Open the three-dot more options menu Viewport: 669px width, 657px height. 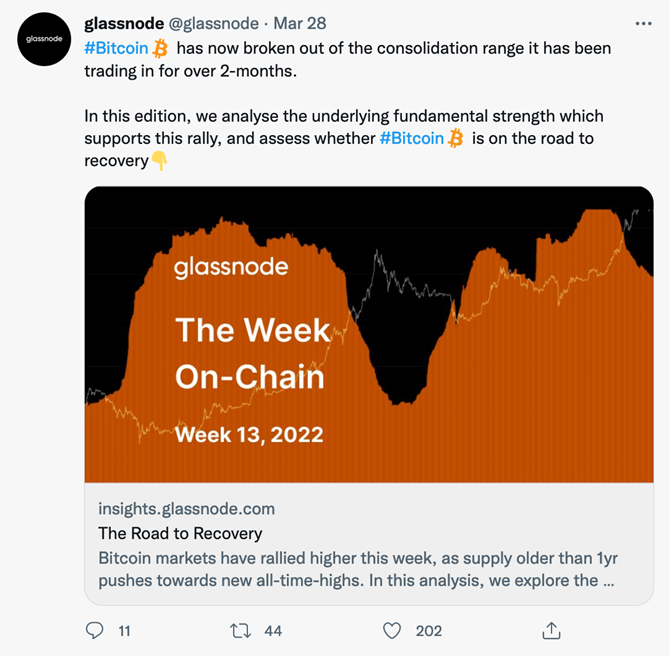[x=643, y=24]
